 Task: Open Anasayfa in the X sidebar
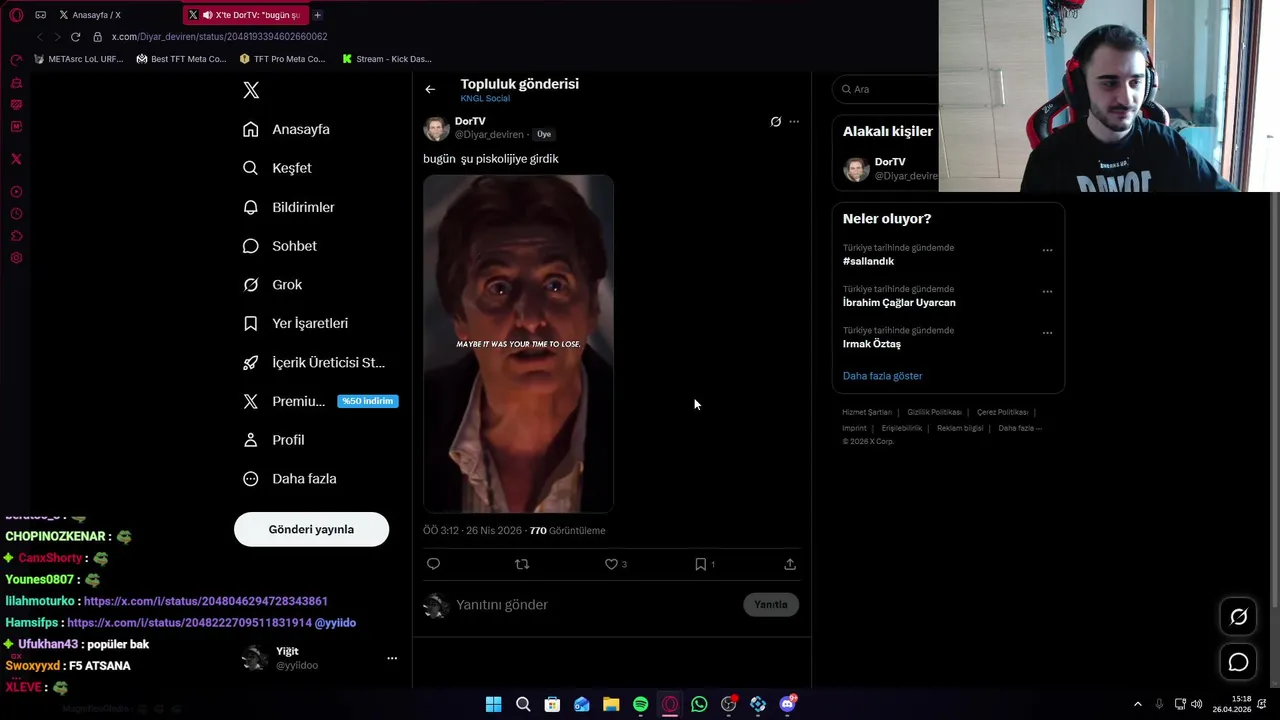coord(287,129)
